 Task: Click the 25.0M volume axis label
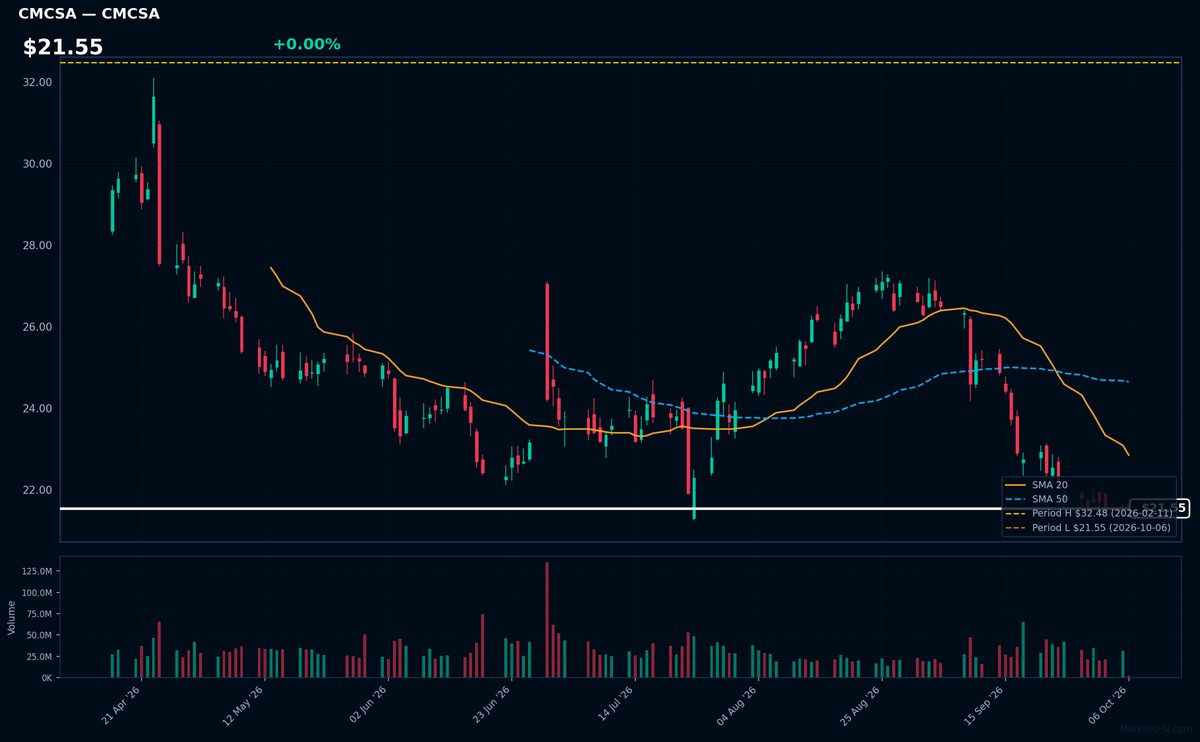(x=38, y=657)
